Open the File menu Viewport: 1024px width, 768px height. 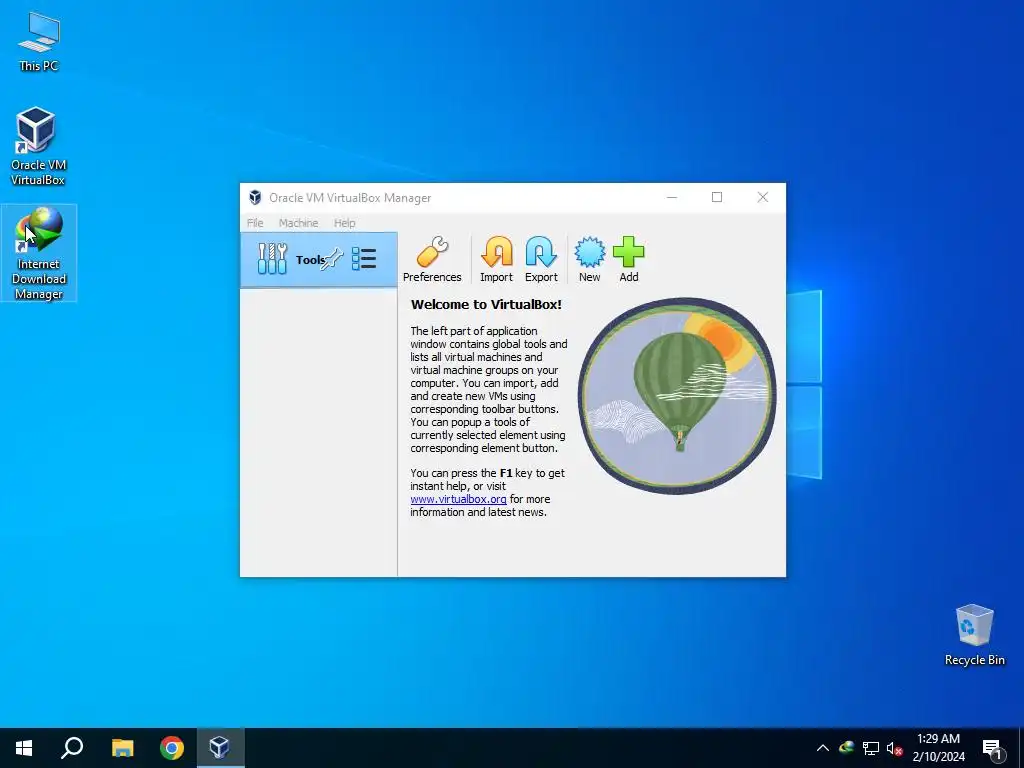coord(255,223)
